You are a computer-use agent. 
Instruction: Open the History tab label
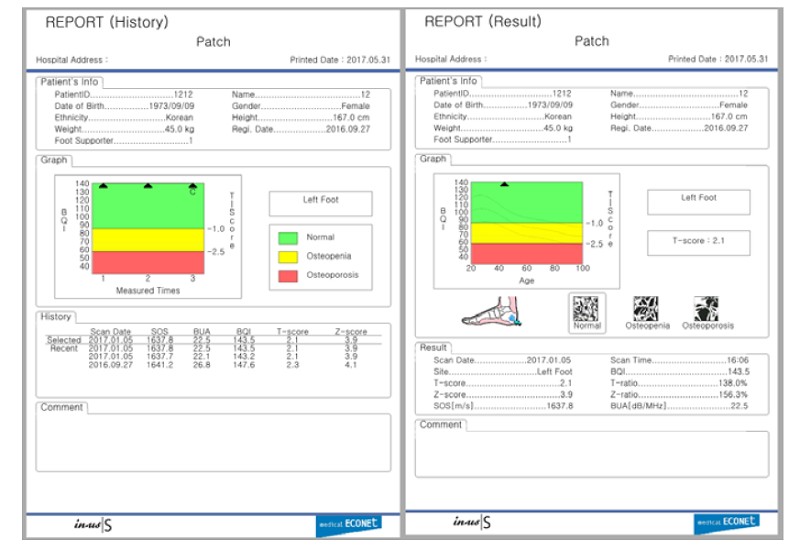[x=55, y=316]
